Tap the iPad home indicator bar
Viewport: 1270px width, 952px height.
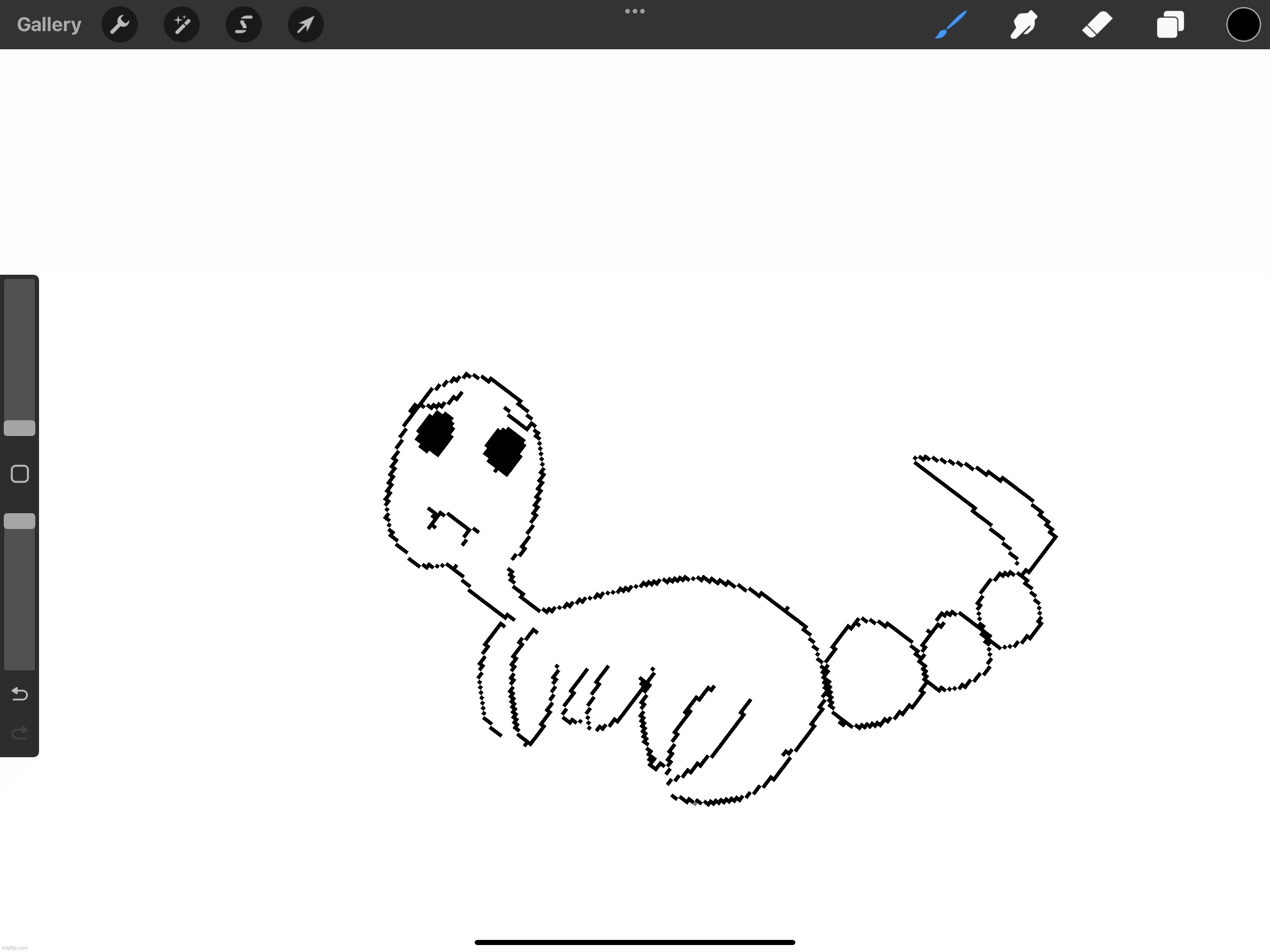(635, 942)
